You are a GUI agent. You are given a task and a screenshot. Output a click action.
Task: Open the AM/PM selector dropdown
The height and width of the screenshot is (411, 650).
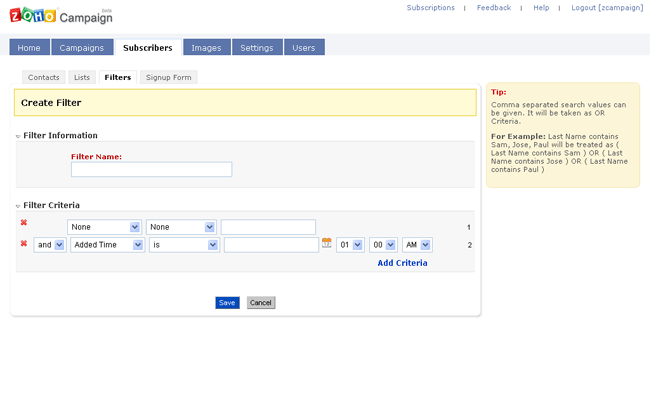[x=416, y=245]
